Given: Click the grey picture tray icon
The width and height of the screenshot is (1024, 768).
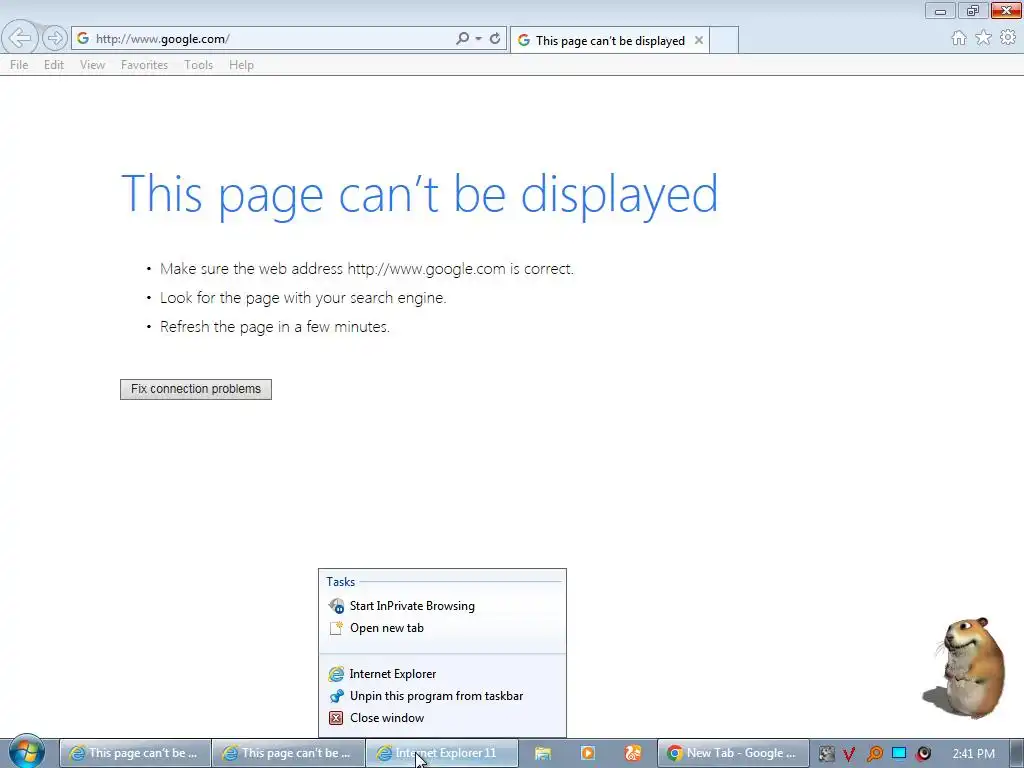Looking at the screenshot, I should click(827, 754).
